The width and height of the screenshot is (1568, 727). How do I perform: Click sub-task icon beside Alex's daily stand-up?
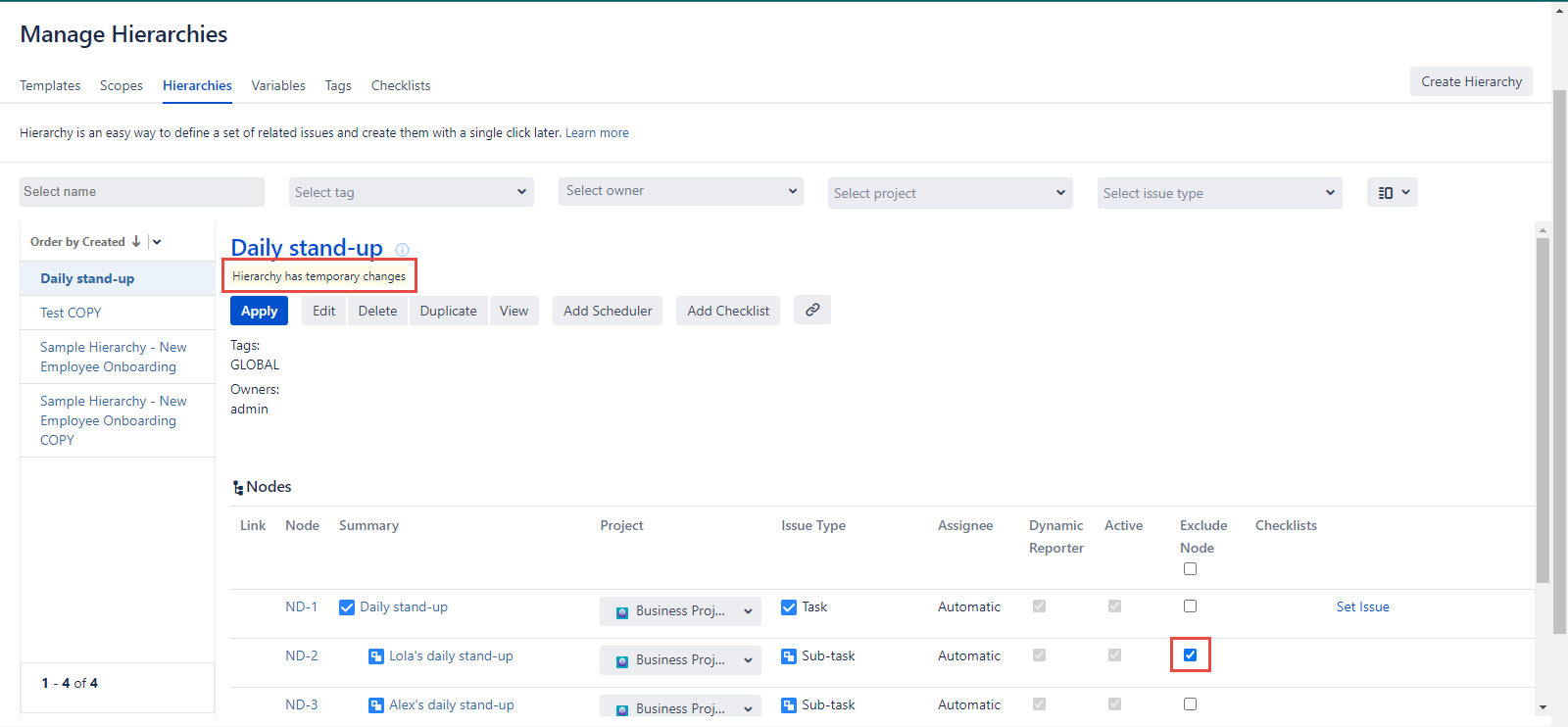[376, 705]
